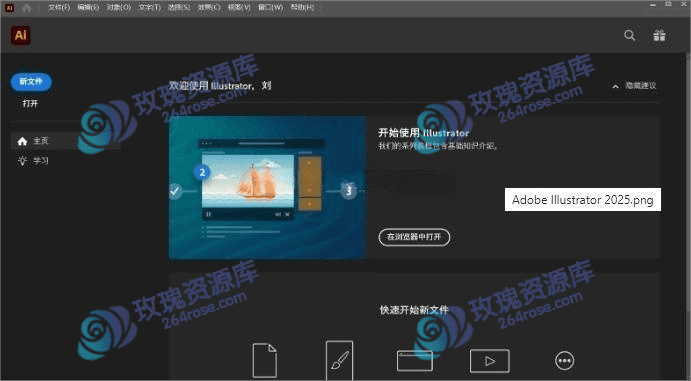Click the 打开 button
This screenshot has height=381, width=691.
click(x=30, y=104)
